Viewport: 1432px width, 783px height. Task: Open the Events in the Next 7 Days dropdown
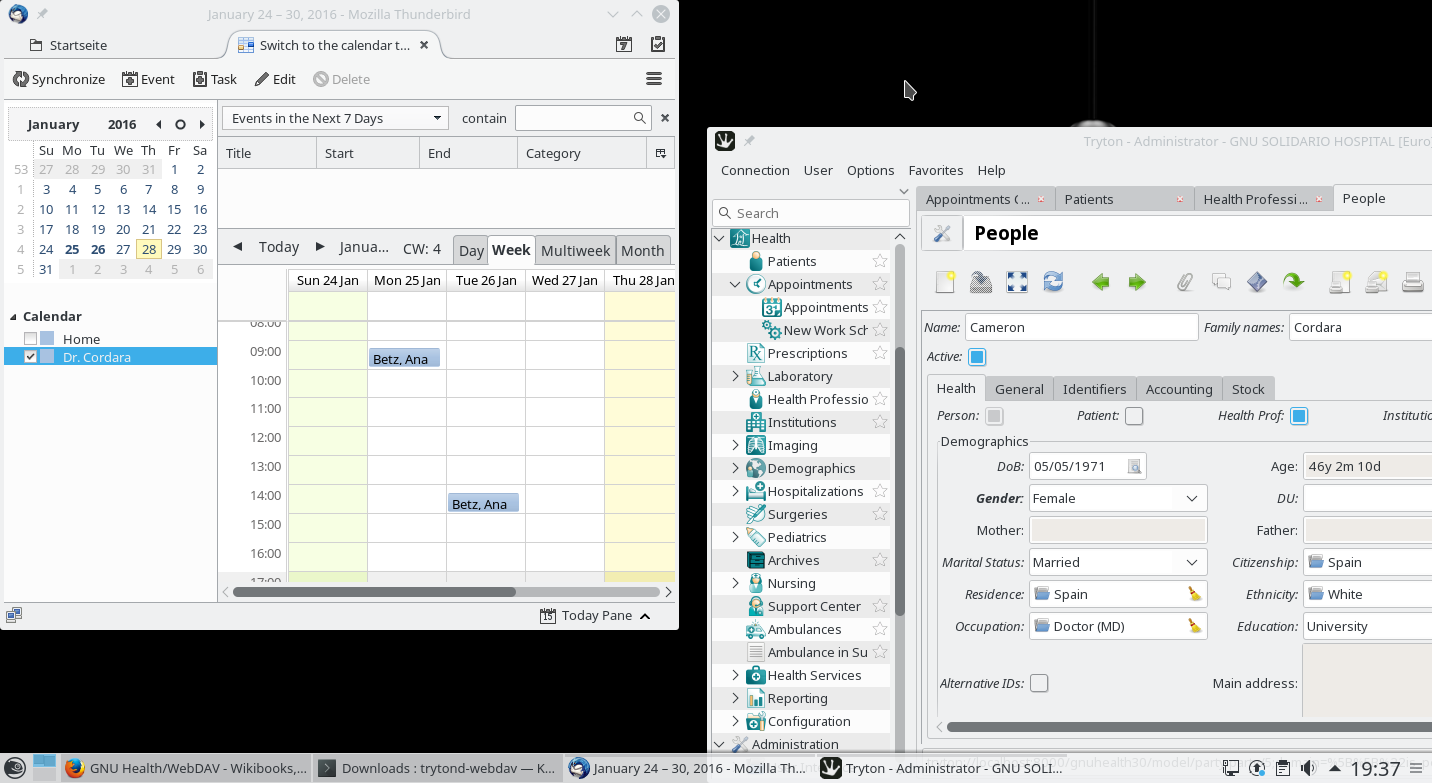(x=335, y=118)
